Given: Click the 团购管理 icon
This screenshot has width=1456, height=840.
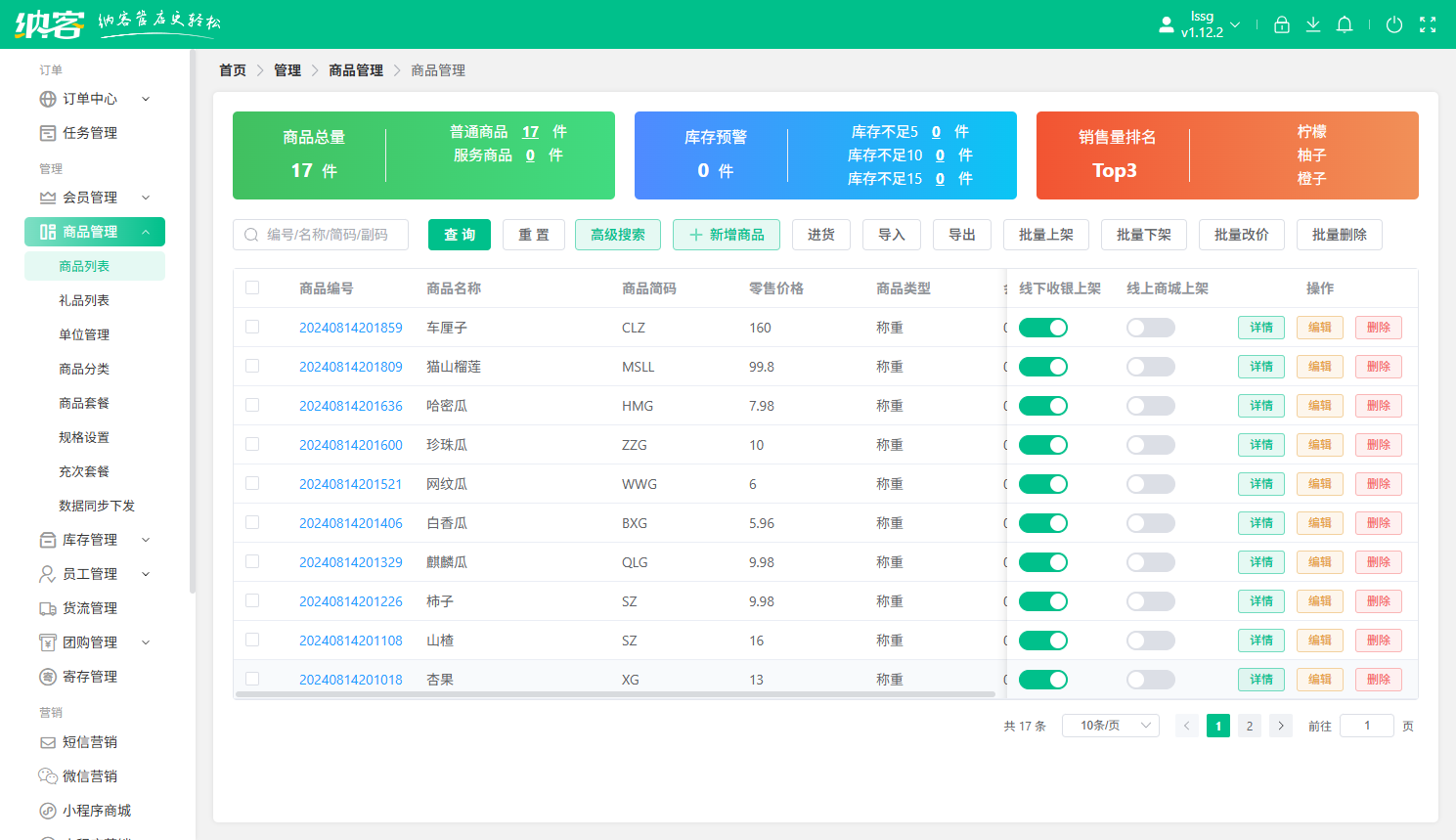Looking at the screenshot, I should click(48, 642).
